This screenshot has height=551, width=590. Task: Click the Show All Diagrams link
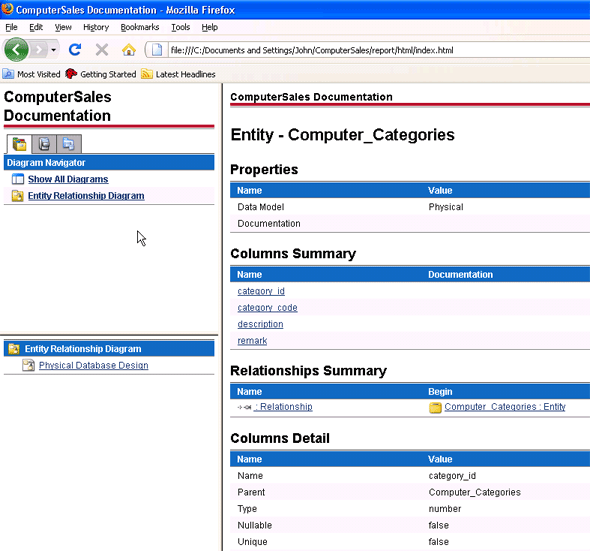(68, 179)
